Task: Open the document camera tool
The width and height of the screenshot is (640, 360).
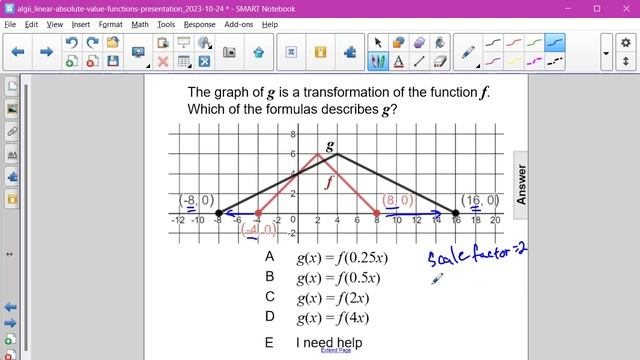Action: pyautogui.click(x=229, y=52)
